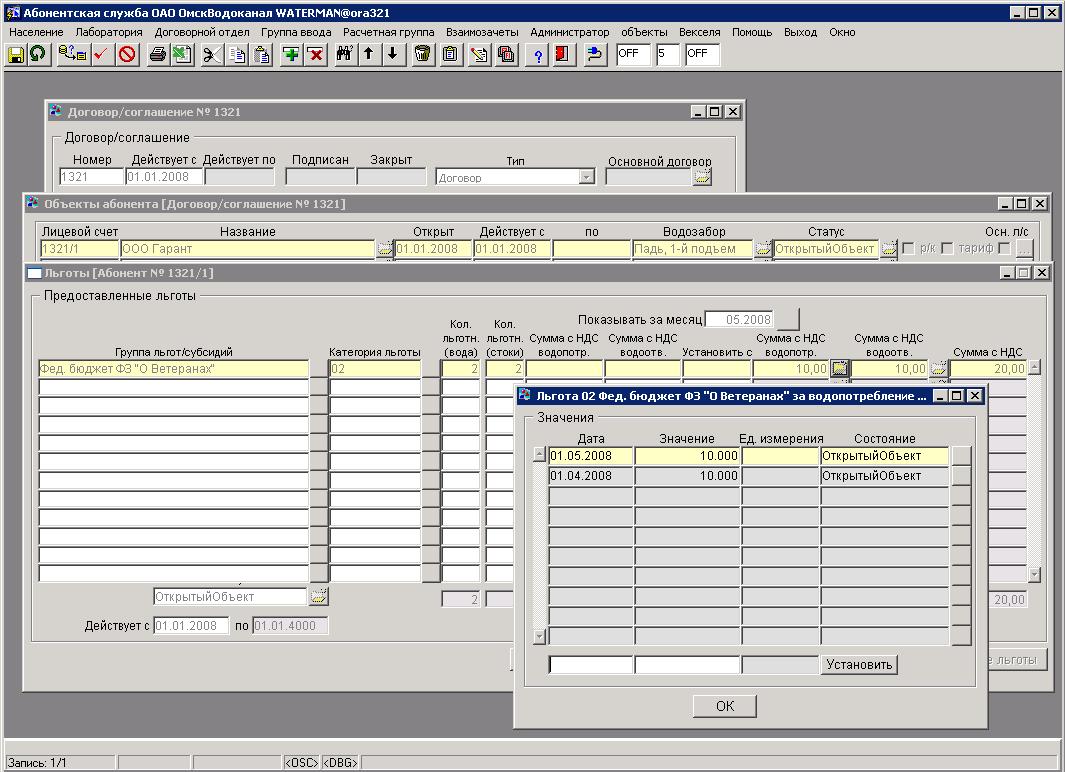Toggle the р/к checkbox

click(909, 249)
